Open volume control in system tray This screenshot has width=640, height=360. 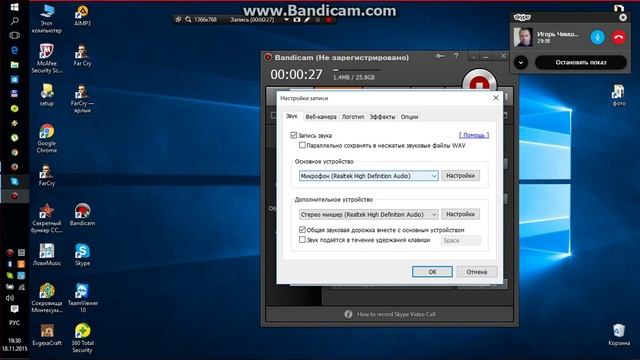(x=10, y=298)
